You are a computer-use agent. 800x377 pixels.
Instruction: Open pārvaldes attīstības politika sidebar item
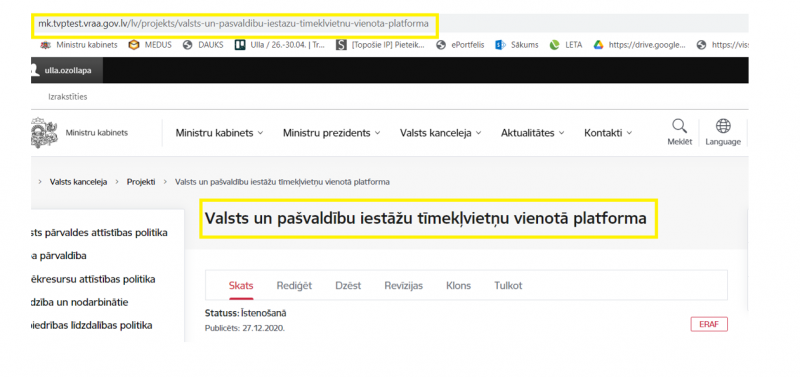tap(99, 233)
